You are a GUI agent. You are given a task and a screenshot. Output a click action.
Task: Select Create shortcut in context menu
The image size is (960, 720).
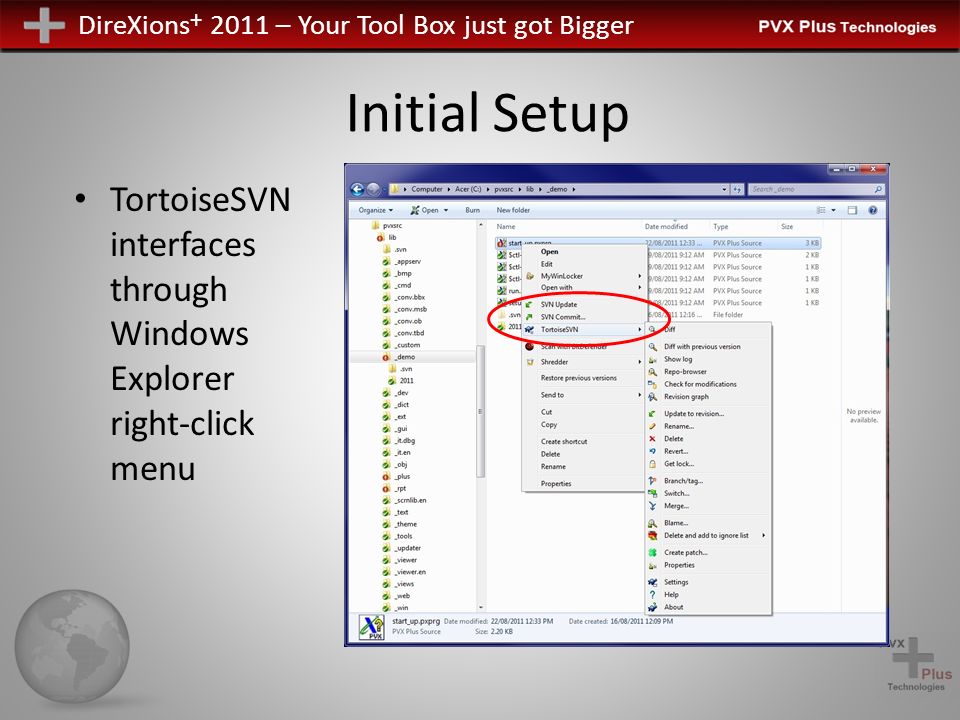[564, 441]
